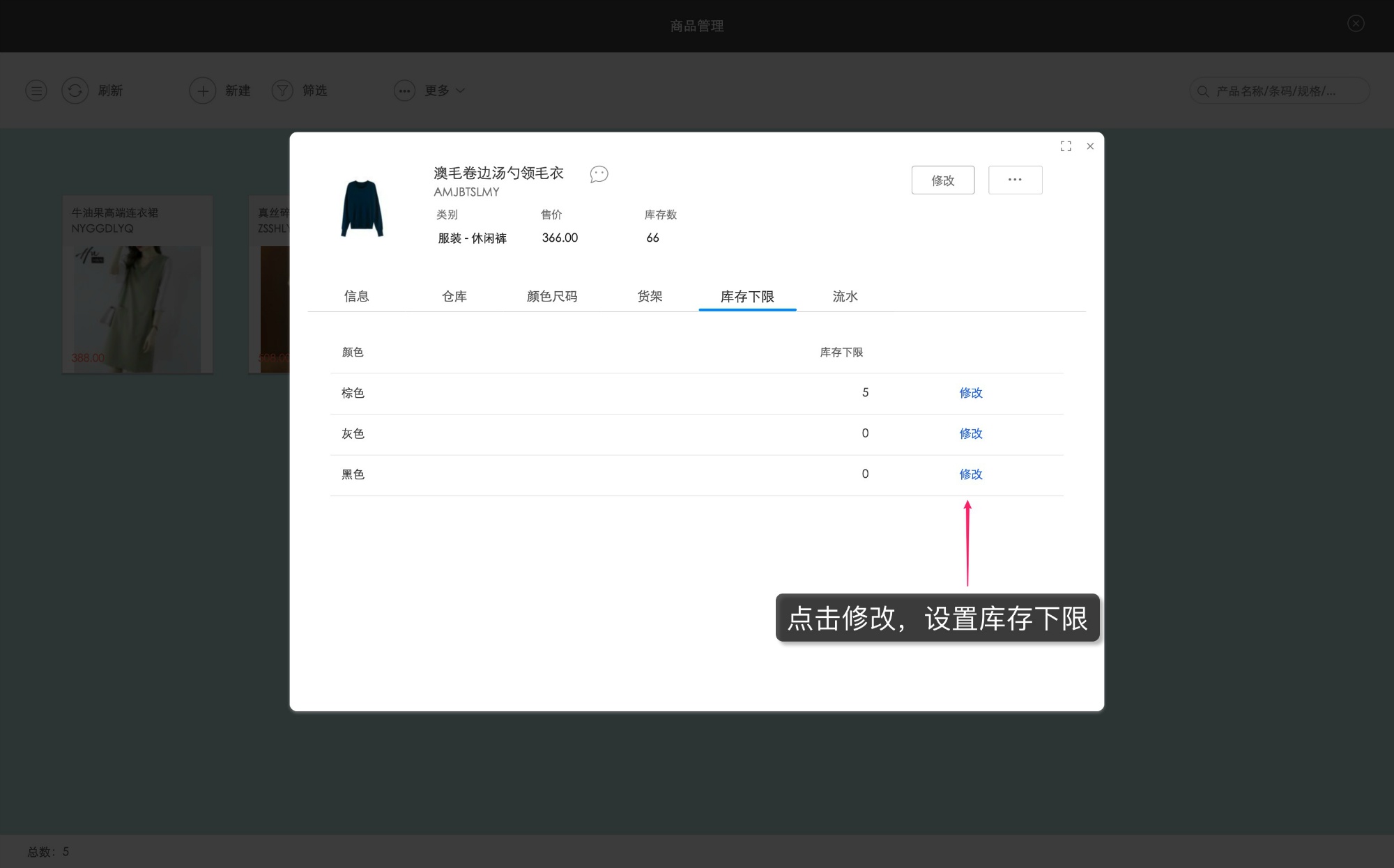Select the 棕色 color name cell
Image resolution: width=1394 pixels, height=868 pixels.
click(353, 393)
